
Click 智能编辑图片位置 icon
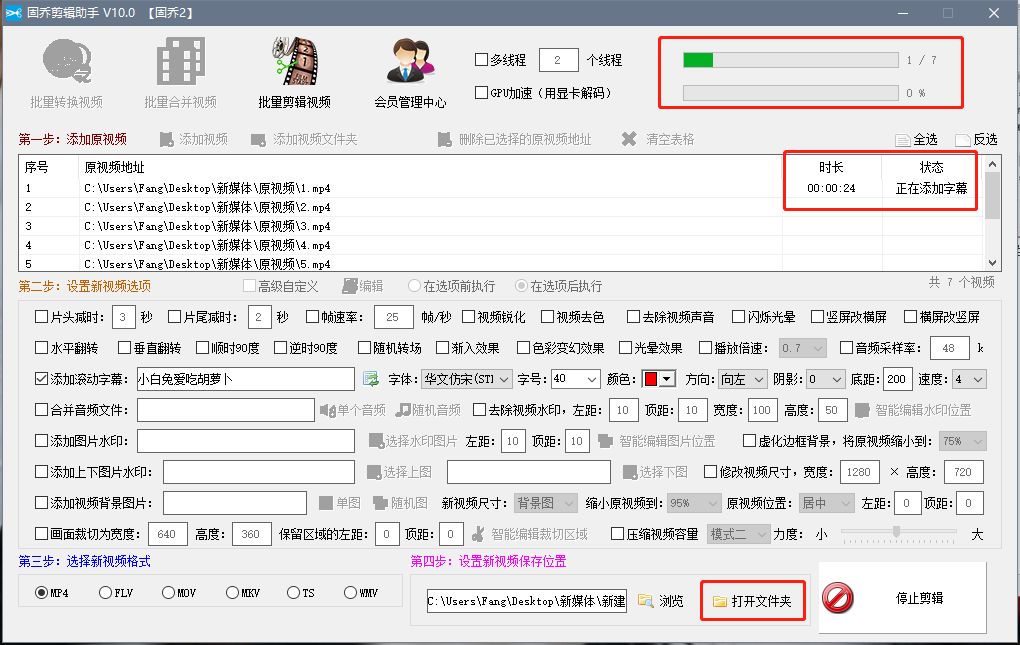click(606, 441)
